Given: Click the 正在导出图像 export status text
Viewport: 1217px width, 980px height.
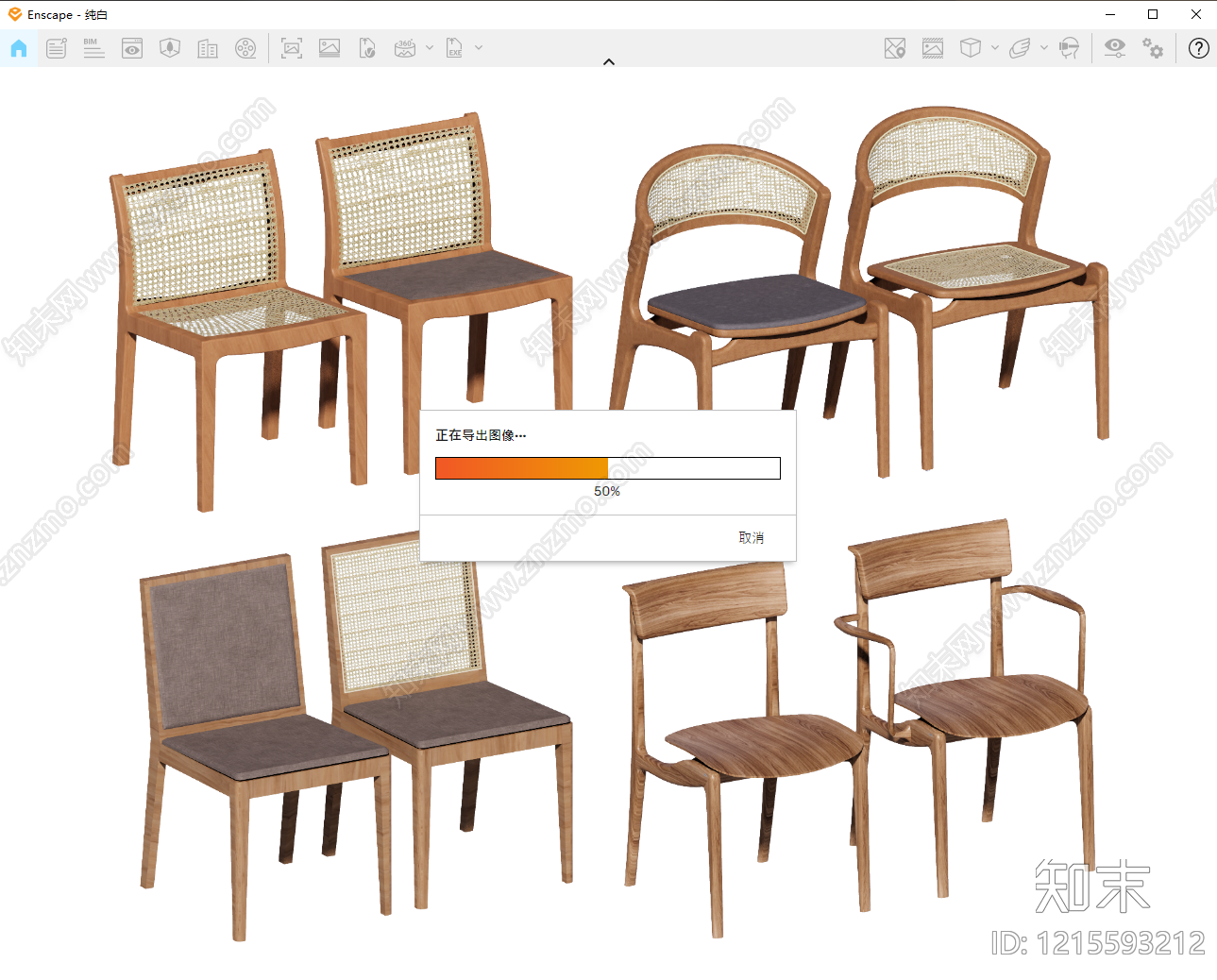Looking at the screenshot, I should (481, 435).
